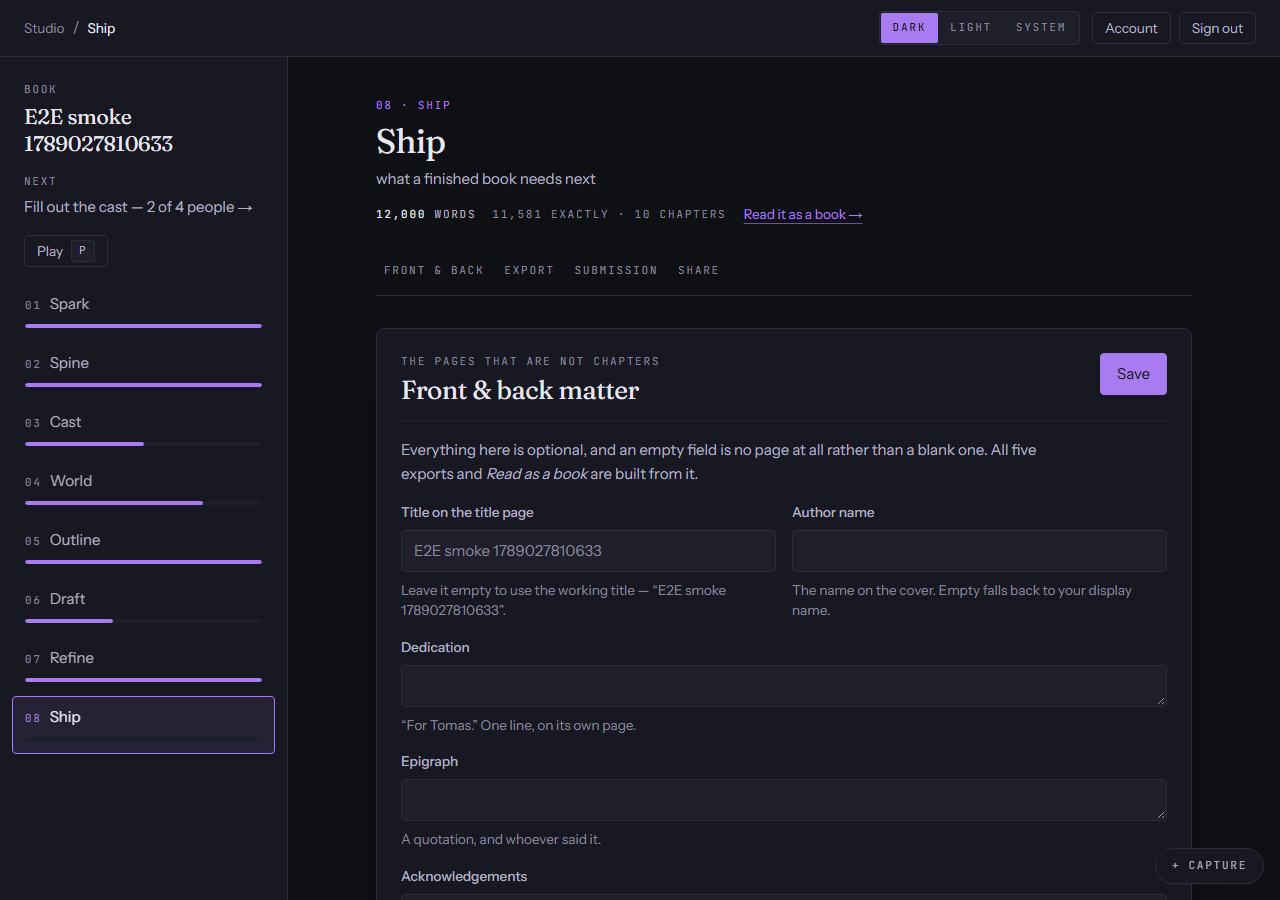Screen dimensions: 1280x900
Task: Switch to the Export tab
Action: click(529, 270)
